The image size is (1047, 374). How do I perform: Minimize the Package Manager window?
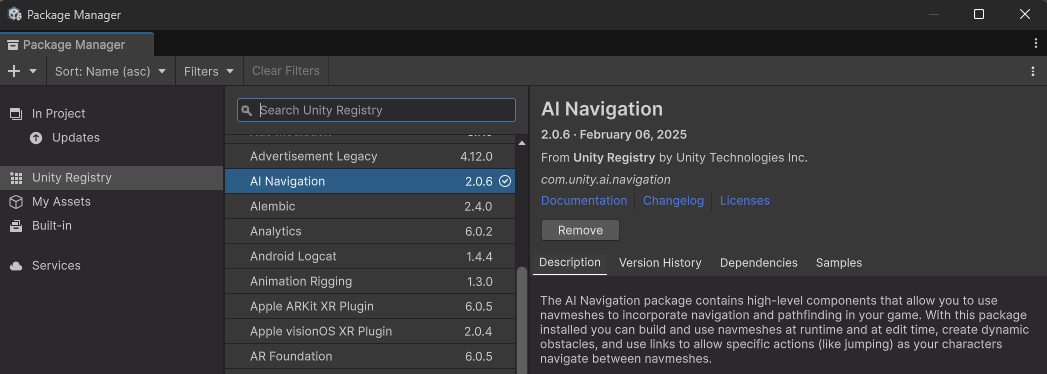point(933,14)
